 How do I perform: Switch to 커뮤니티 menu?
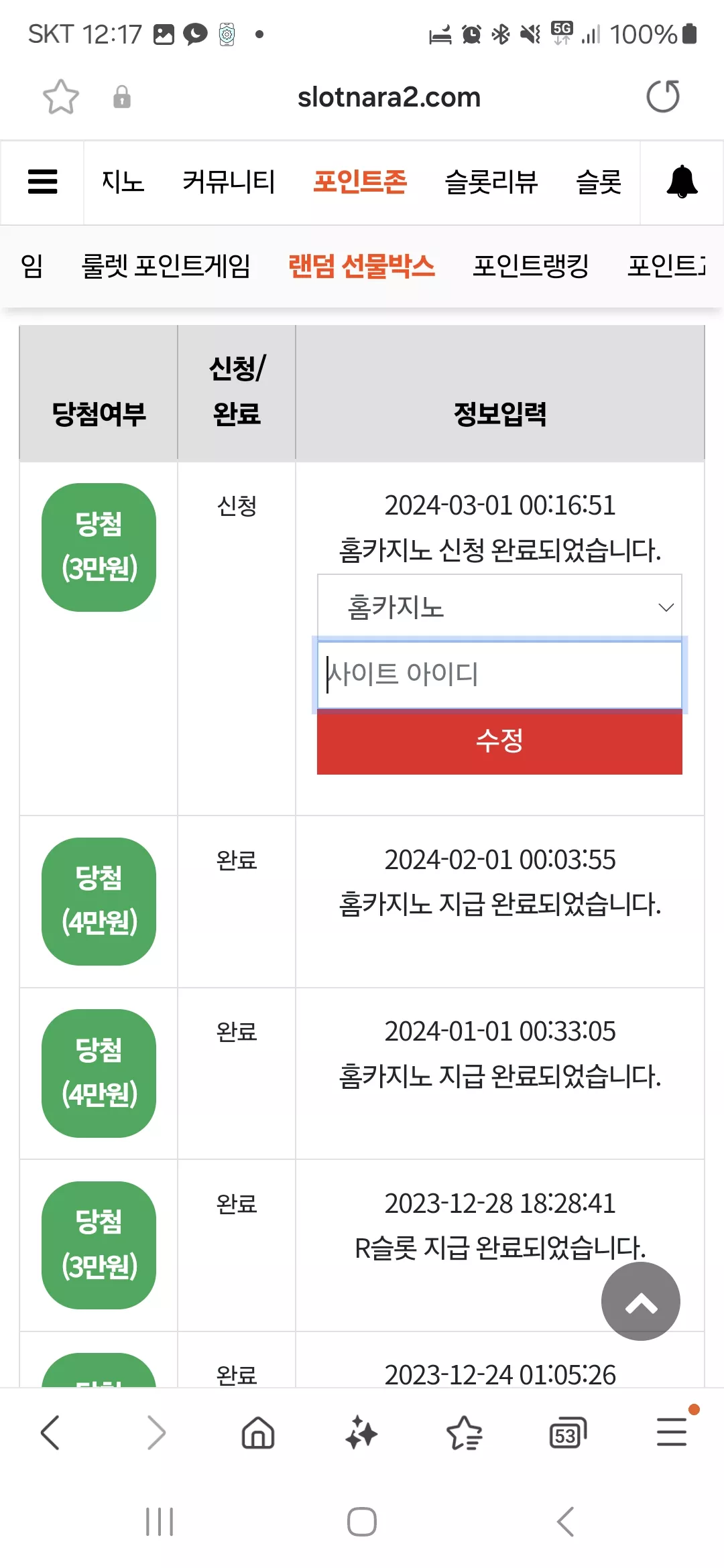point(229,182)
